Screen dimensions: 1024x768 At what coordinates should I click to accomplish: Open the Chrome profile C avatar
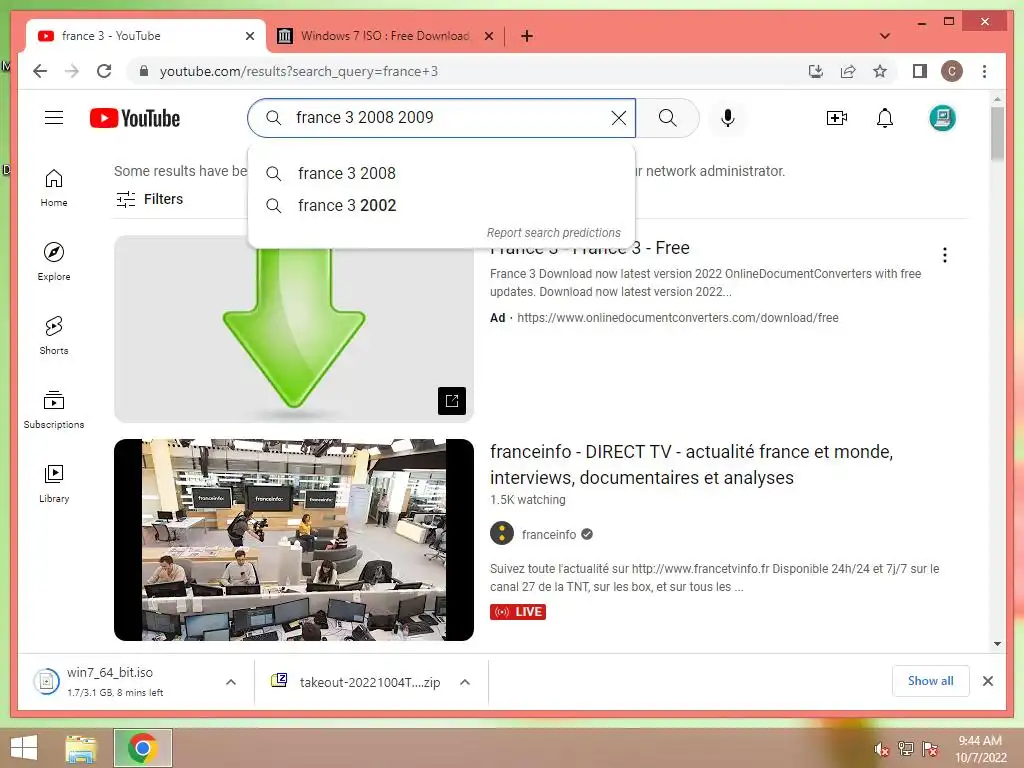[952, 71]
